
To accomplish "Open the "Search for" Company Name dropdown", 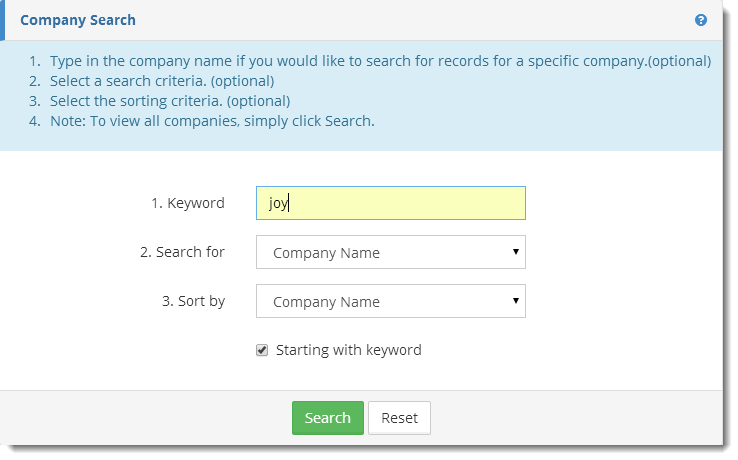I will 390,253.
